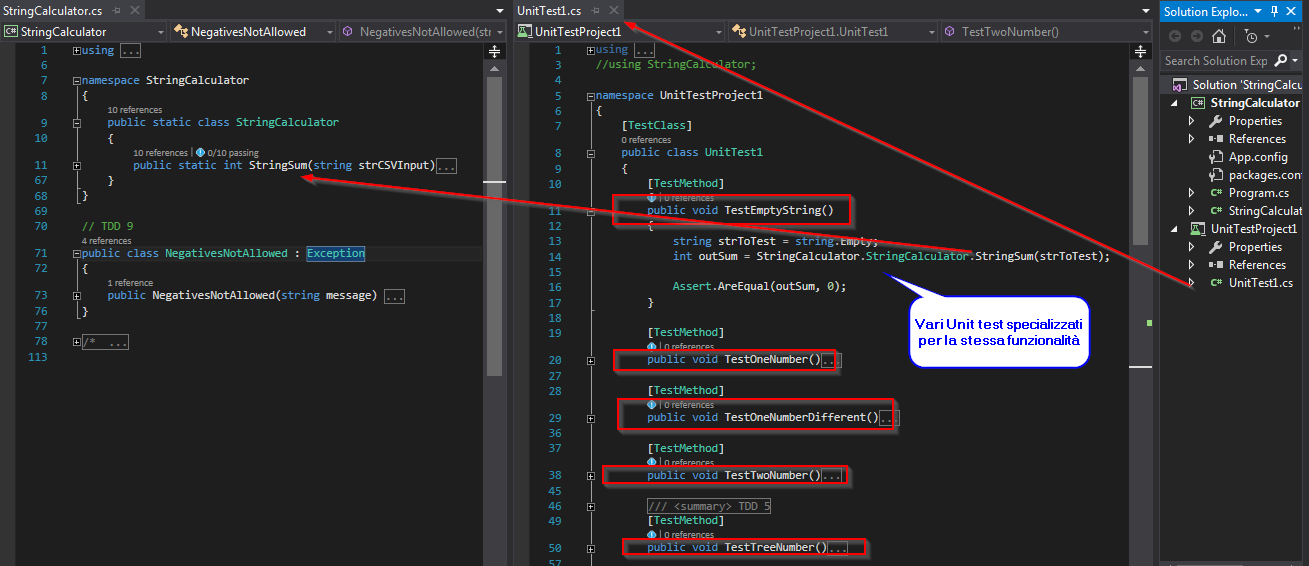Image resolution: width=1309 pixels, height=566 pixels.
Task: Click the '10 references' CodeLens above StringSum
Action: click(x=160, y=153)
